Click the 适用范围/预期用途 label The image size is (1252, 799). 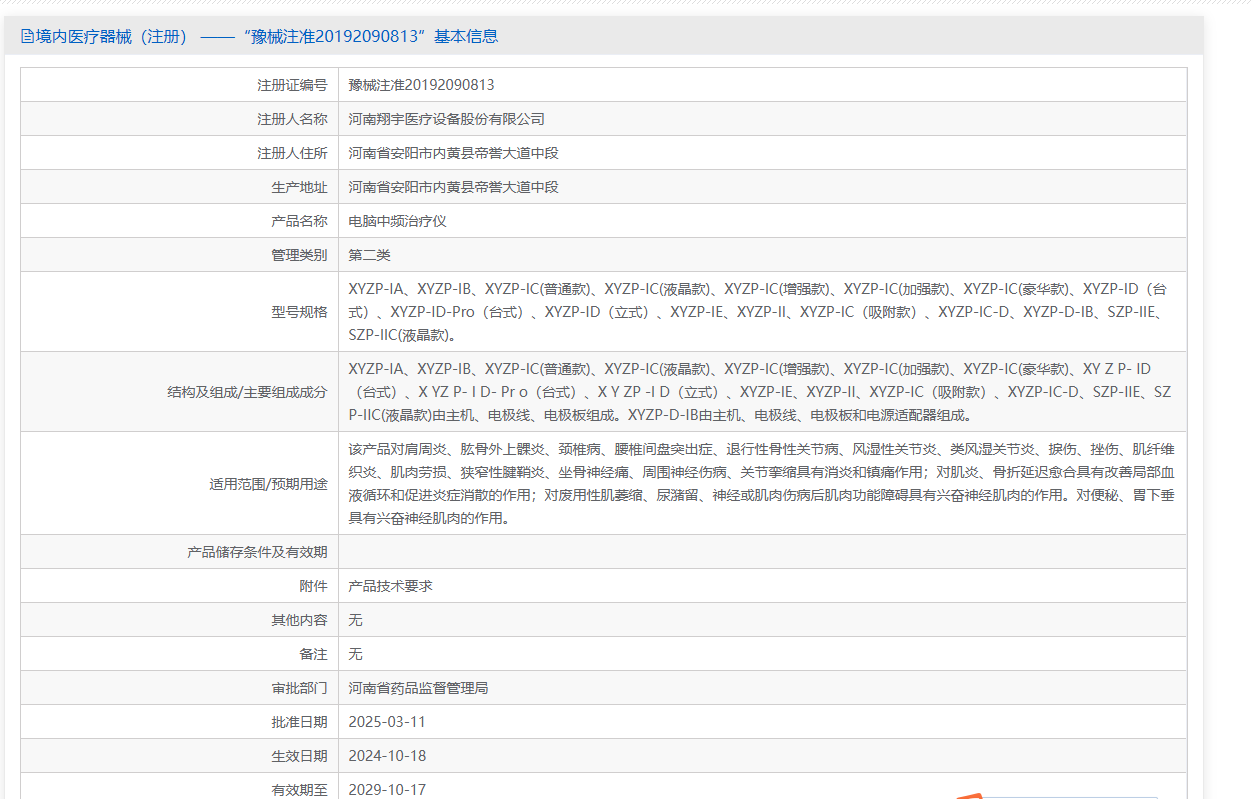268,484
